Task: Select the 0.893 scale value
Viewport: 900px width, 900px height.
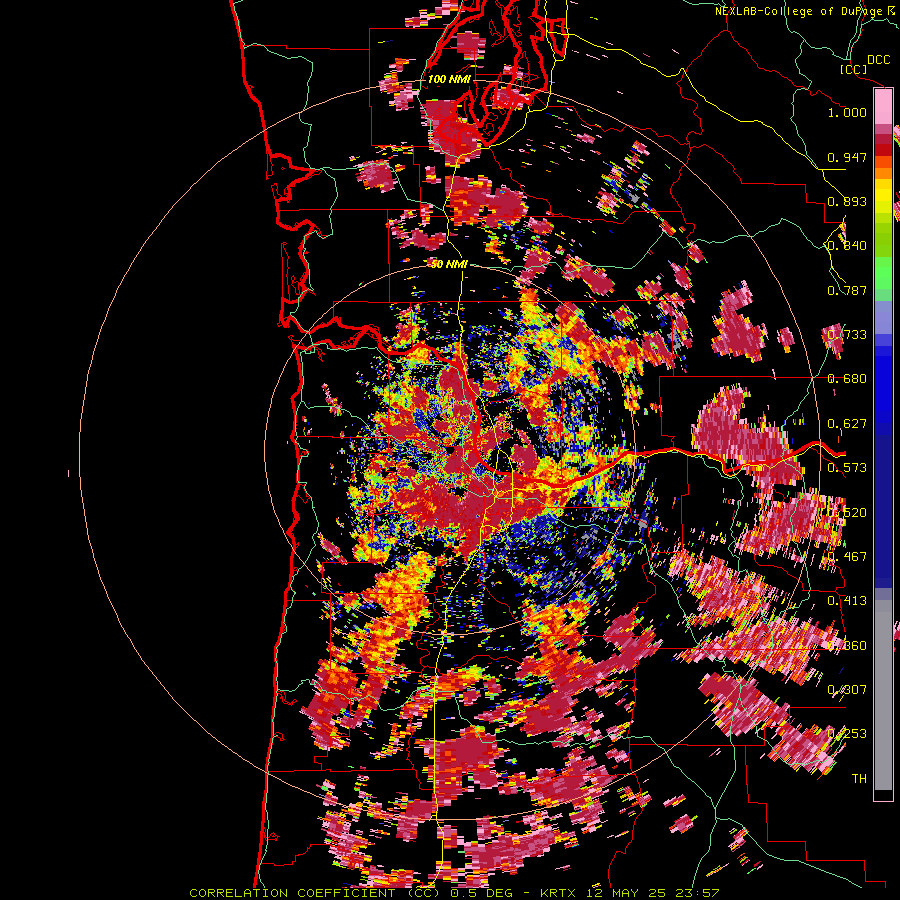Action: 847,201
